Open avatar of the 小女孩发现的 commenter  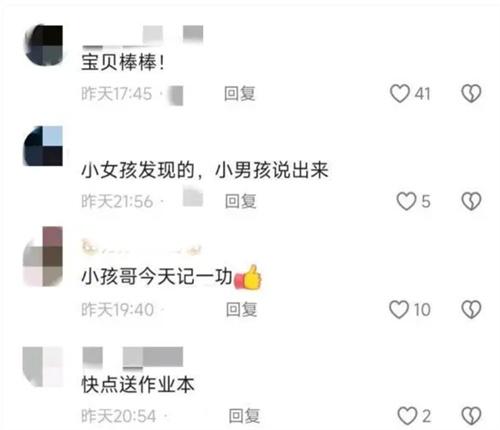pos(43,146)
